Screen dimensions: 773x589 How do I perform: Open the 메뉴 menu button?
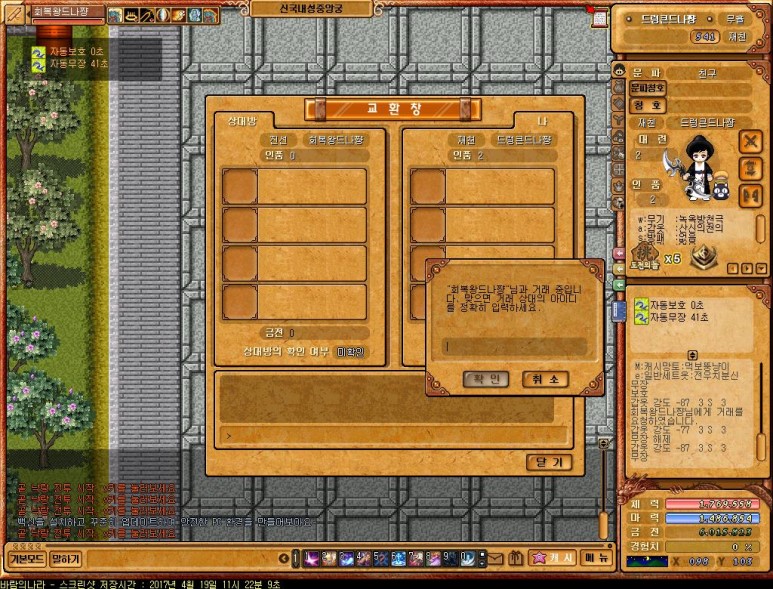(597, 558)
